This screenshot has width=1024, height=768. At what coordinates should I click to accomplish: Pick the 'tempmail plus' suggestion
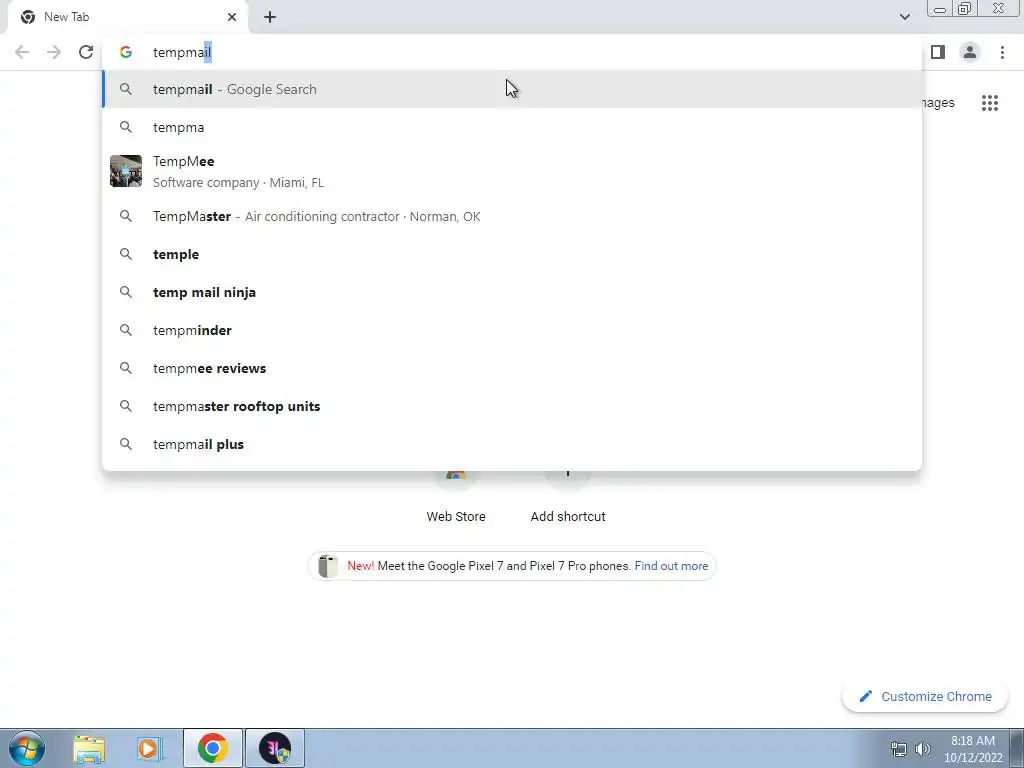(512, 443)
